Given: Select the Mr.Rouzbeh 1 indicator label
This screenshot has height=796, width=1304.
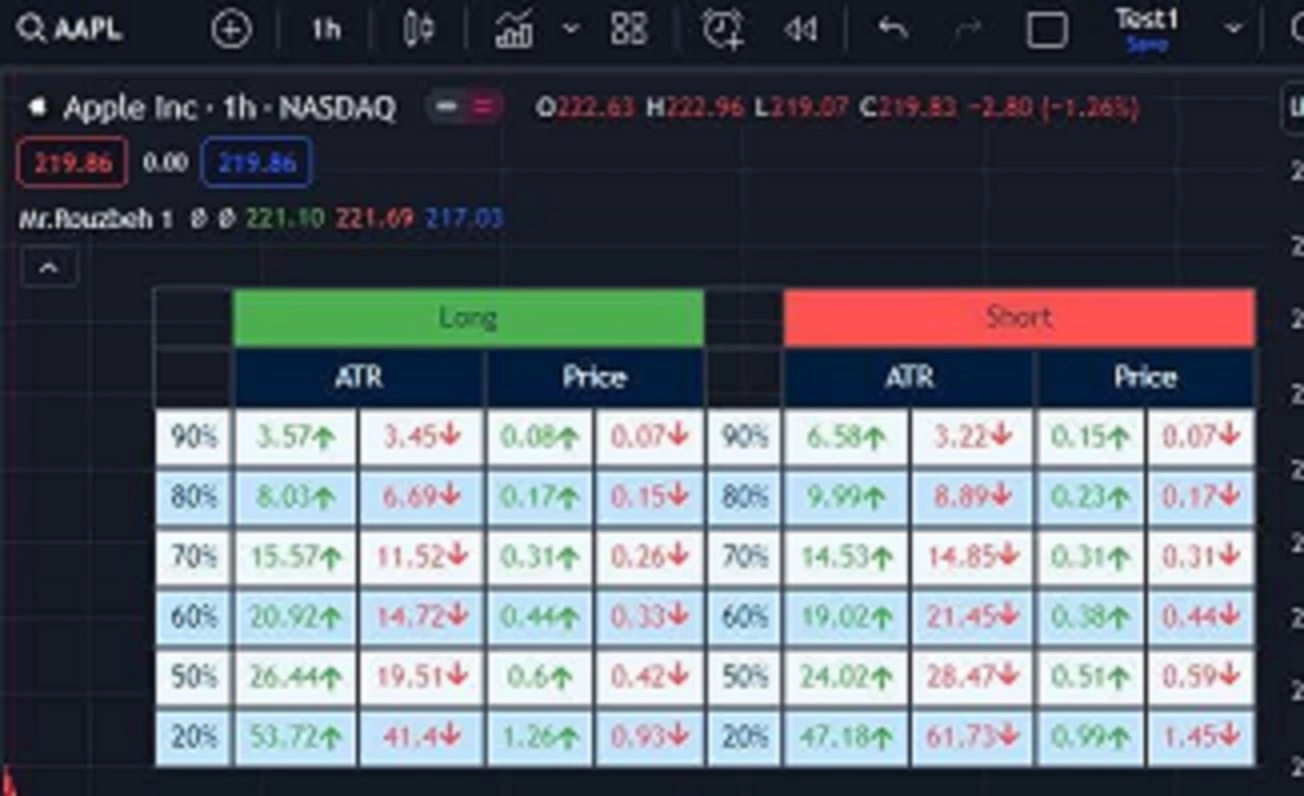Looking at the screenshot, I should [96, 218].
